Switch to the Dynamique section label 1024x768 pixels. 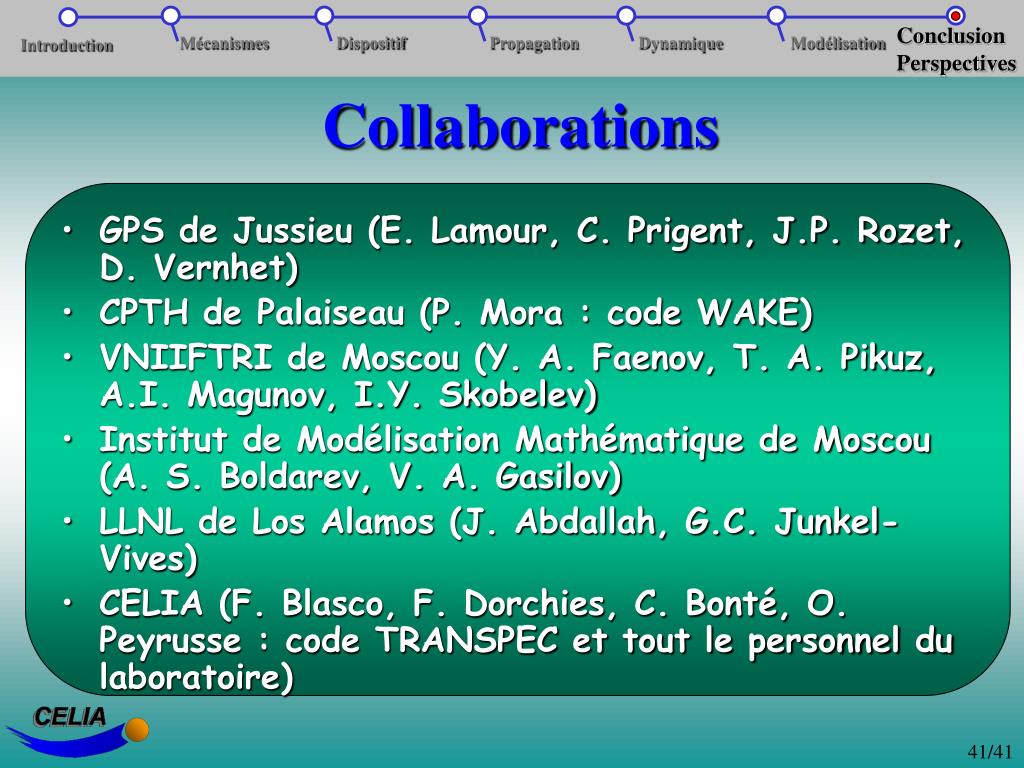click(681, 44)
